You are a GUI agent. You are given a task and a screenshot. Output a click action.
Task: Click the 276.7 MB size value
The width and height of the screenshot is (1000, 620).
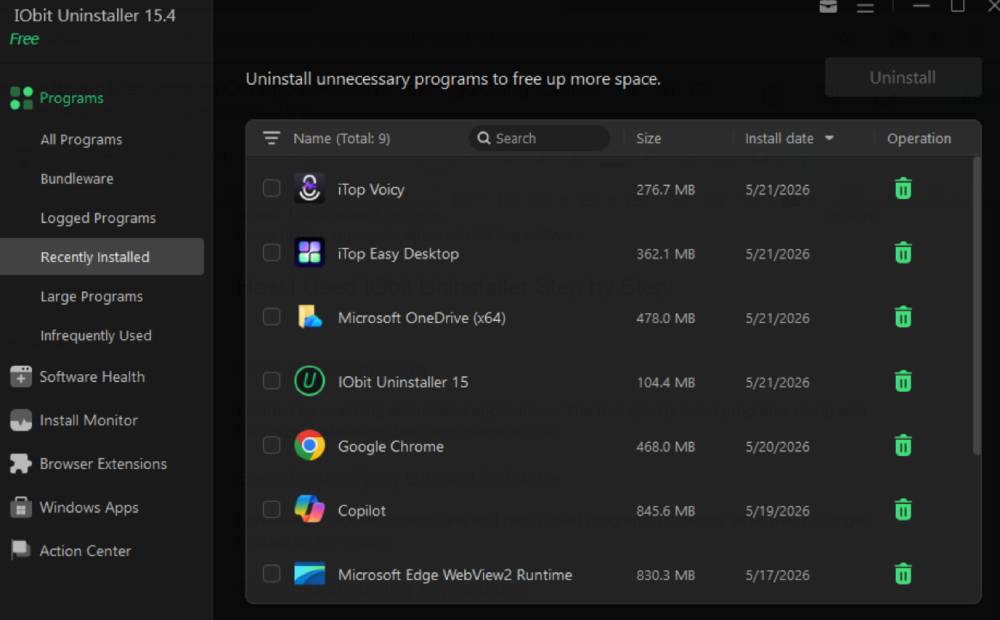point(665,190)
